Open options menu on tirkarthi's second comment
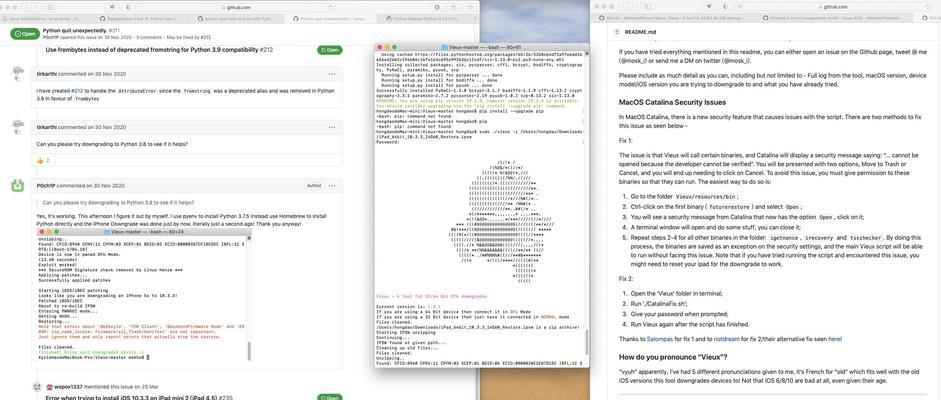Image resolution: width=941 pixels, height=400 pixels. click(x=332, y=127)
